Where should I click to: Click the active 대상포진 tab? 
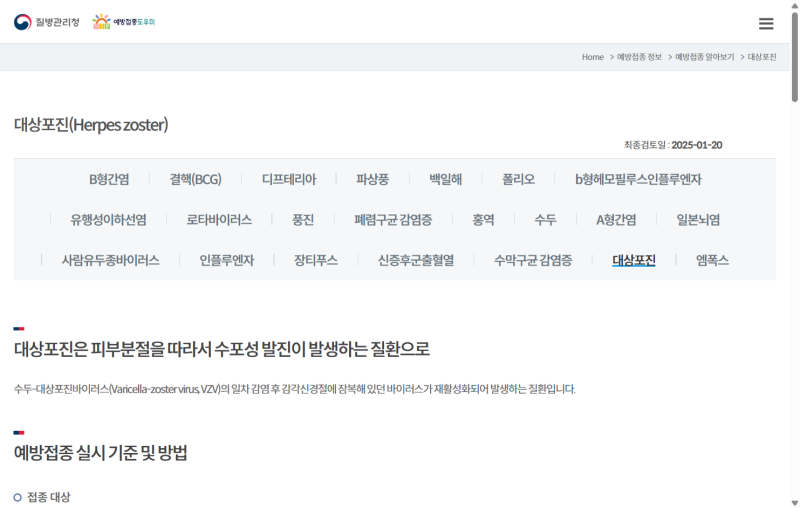click(x=634, y=260)
